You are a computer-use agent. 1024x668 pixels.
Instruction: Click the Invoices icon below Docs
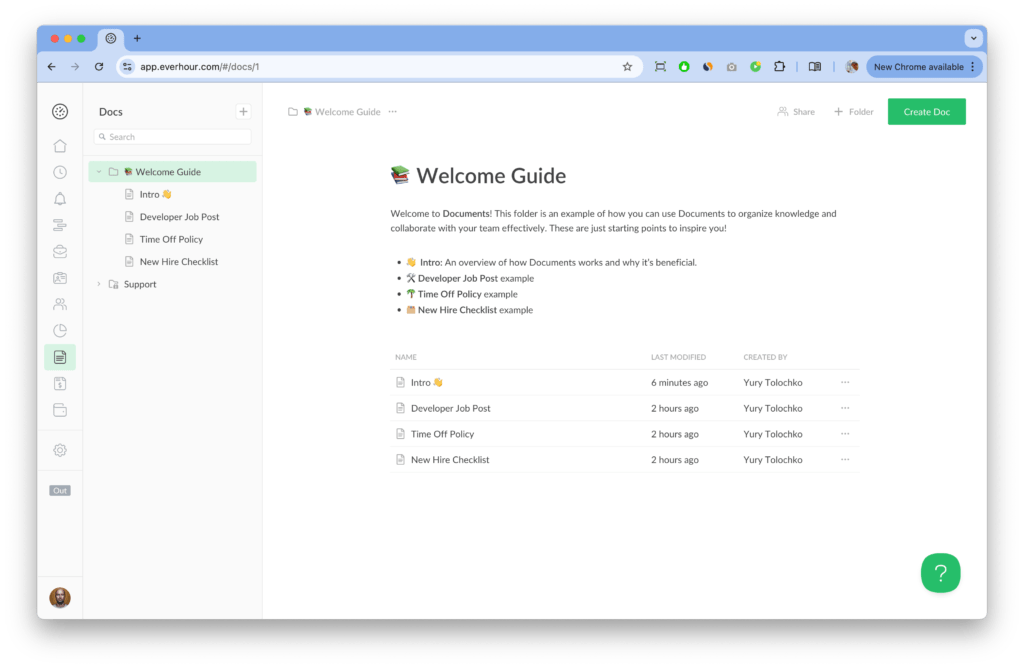point(60,383)
